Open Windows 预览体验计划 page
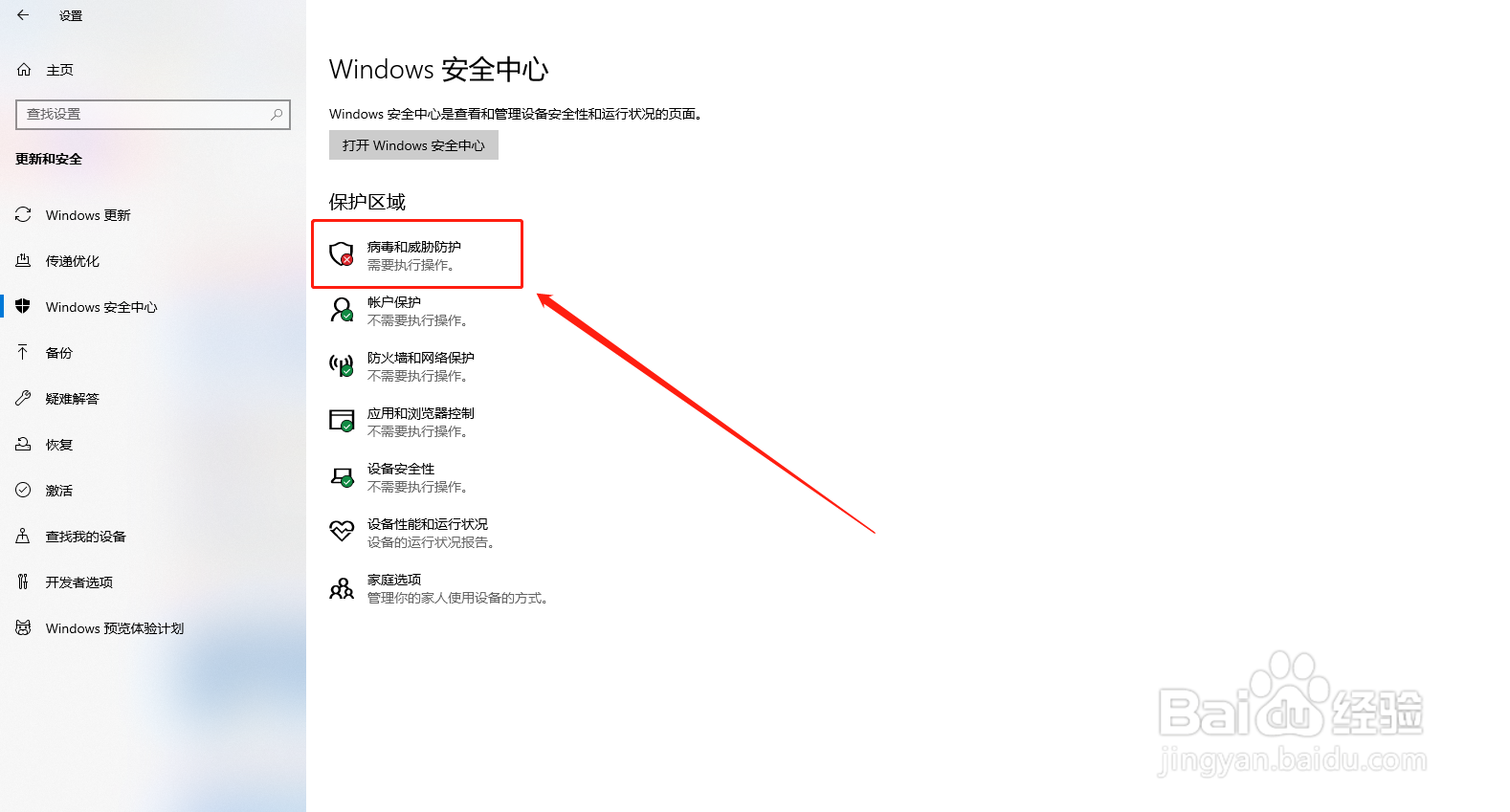The image size is (1510, 812). click(115, 628)
